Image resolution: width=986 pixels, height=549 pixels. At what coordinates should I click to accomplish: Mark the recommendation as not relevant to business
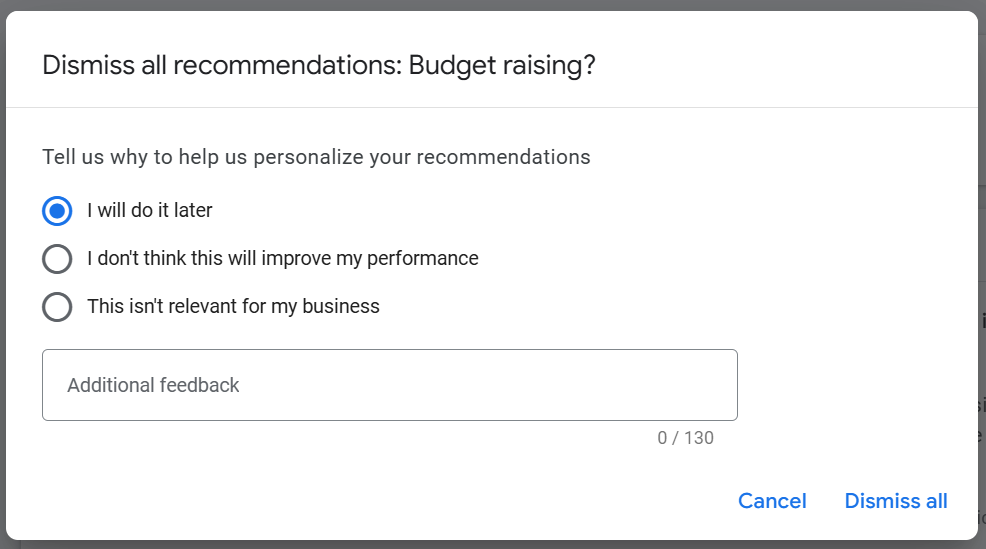point(57,307)
